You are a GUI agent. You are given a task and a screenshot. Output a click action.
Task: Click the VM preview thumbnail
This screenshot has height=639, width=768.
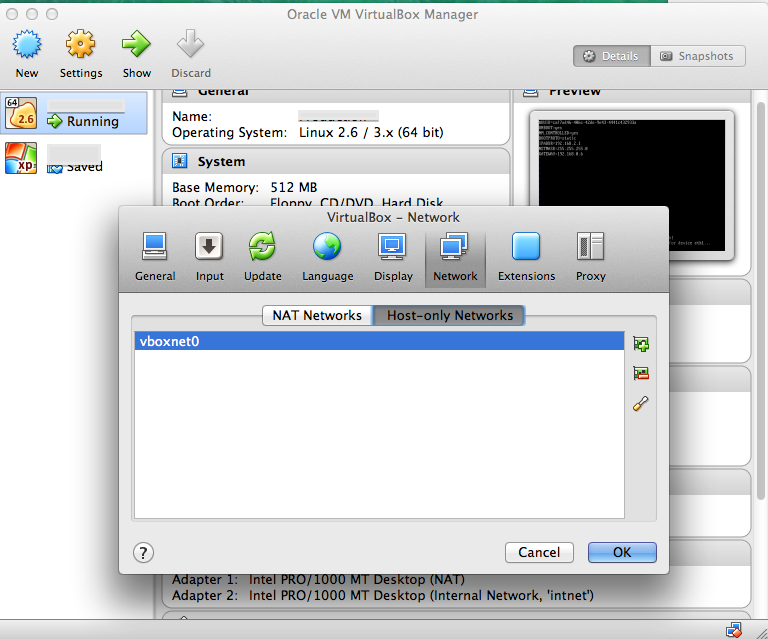coord(632,185)
